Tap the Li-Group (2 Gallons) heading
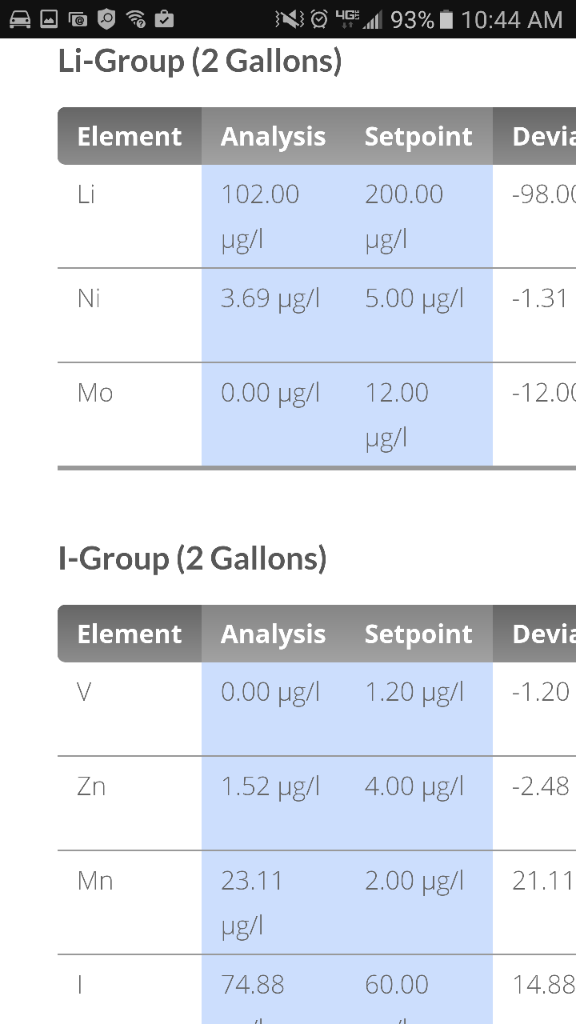Viewport: 576px width, 1024px height. (x=200, y=61)
